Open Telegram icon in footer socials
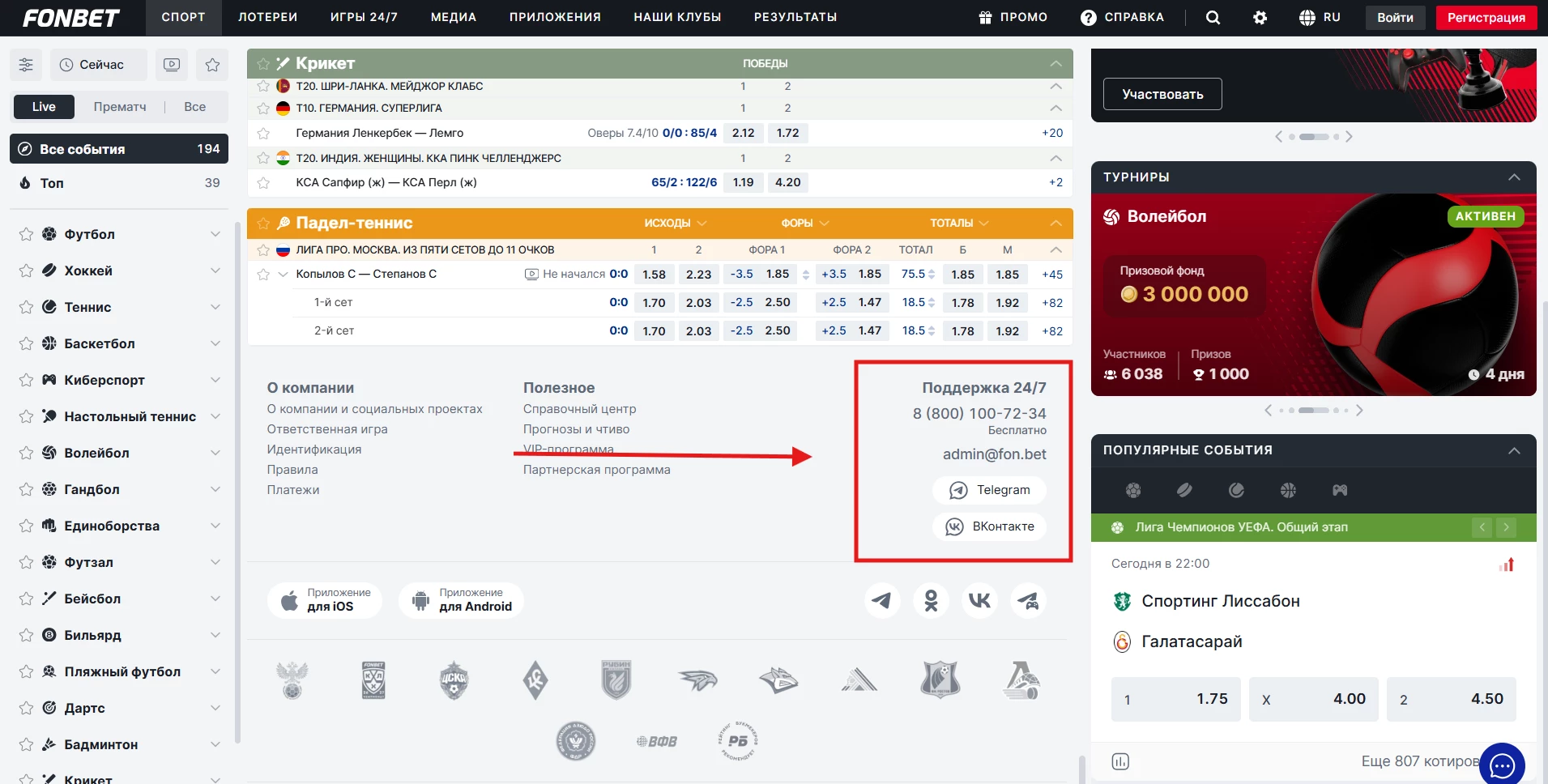 (882, 601)
